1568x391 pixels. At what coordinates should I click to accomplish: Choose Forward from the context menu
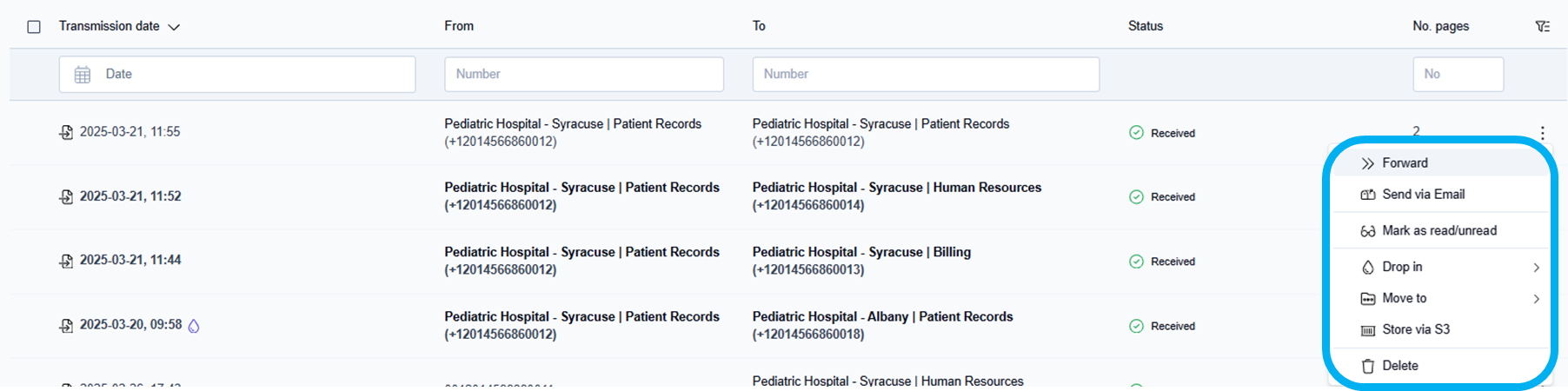coord(1405,163)
